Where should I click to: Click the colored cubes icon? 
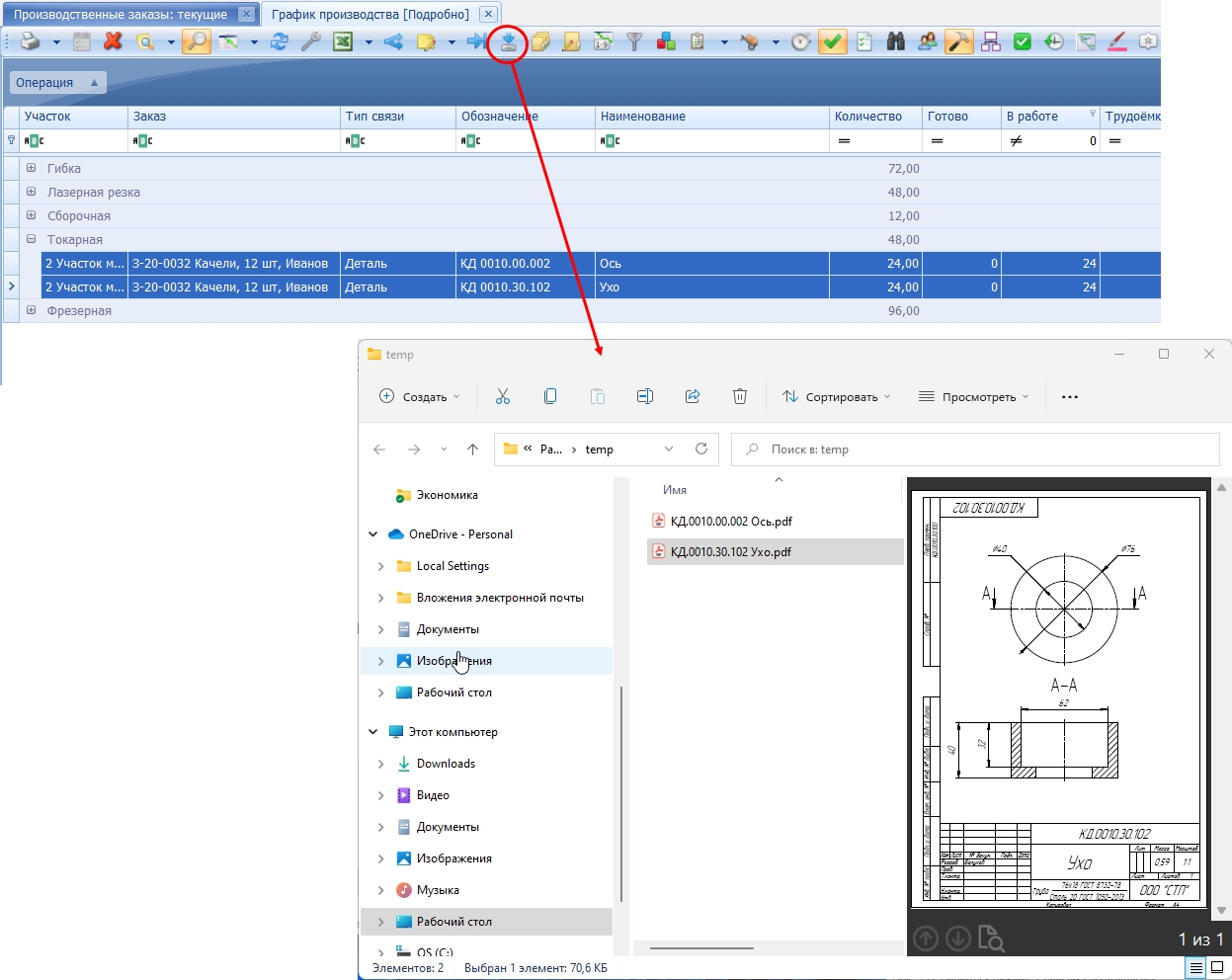[x=667, y=41]
